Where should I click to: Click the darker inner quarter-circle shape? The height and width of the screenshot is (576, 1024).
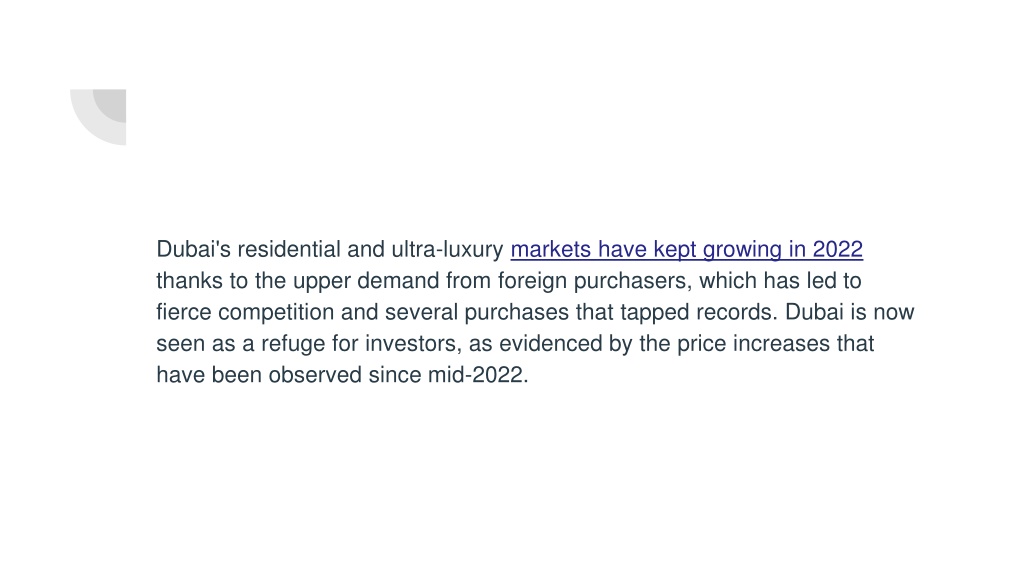(x=110, y=106)
